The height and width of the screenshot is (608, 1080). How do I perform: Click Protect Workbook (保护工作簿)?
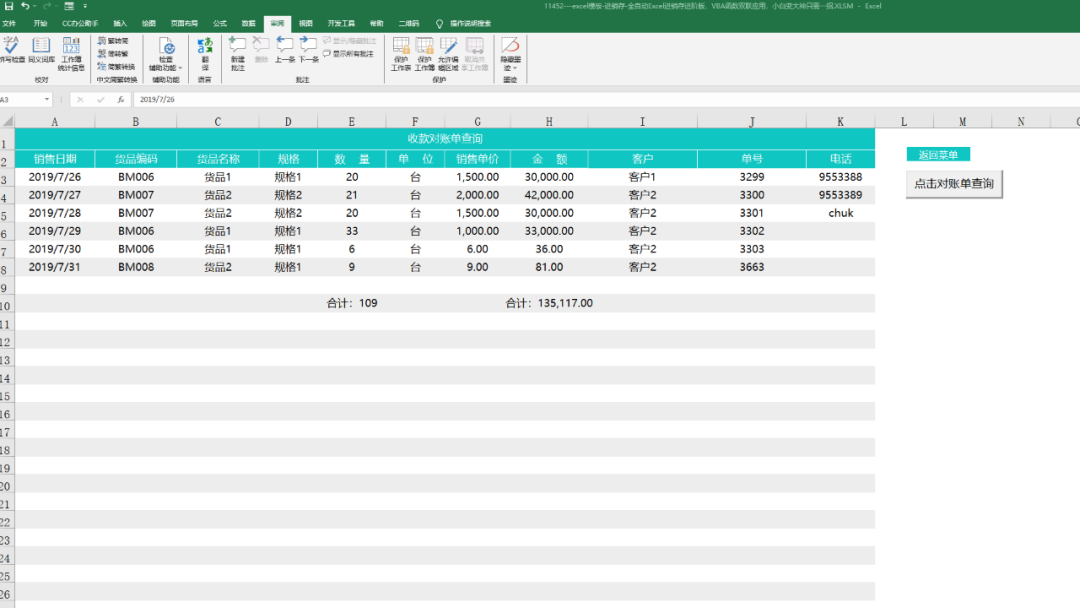pos(424,54)
